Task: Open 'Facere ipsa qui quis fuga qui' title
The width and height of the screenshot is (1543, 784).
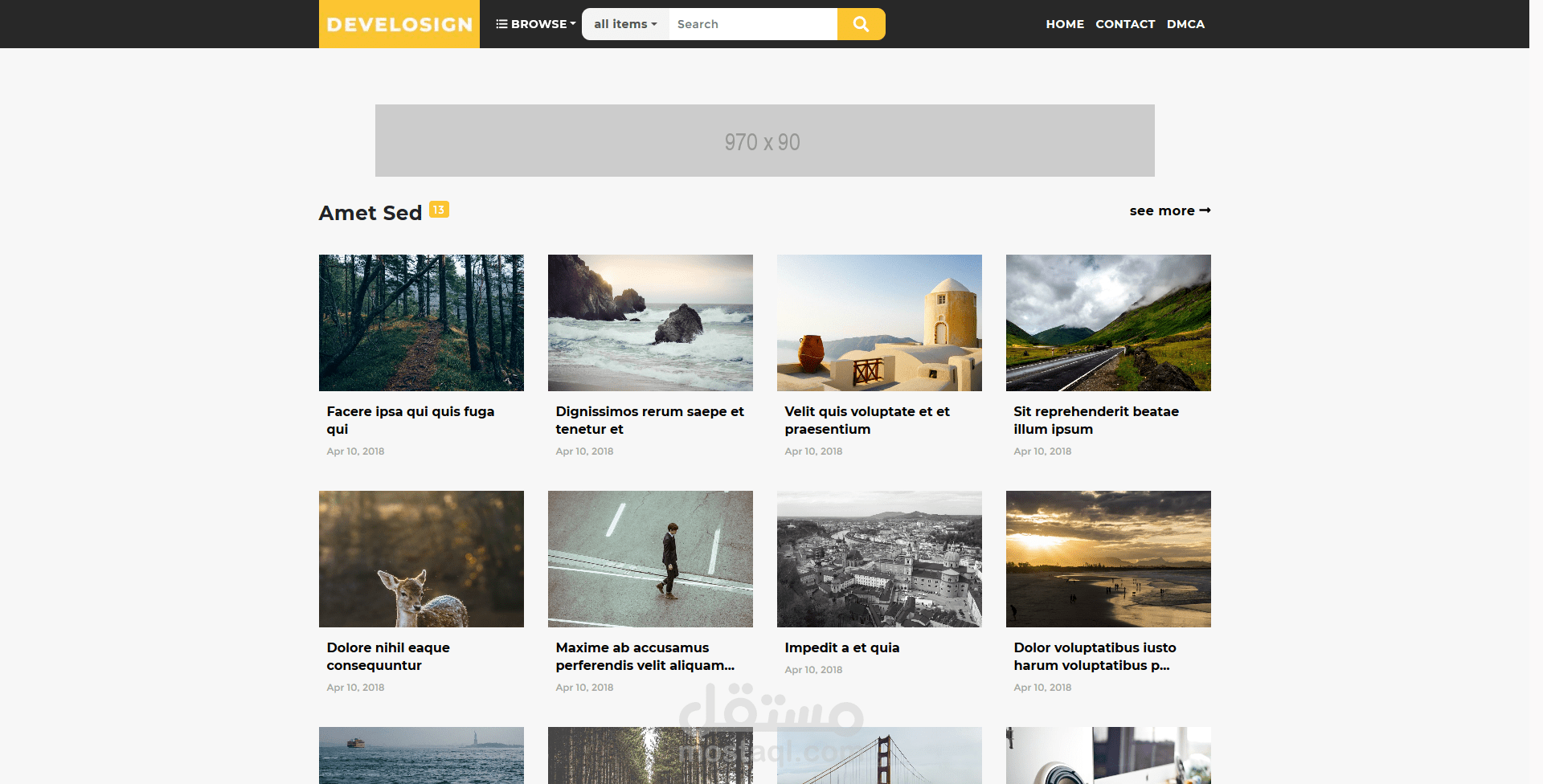Action: click(411, 420)
